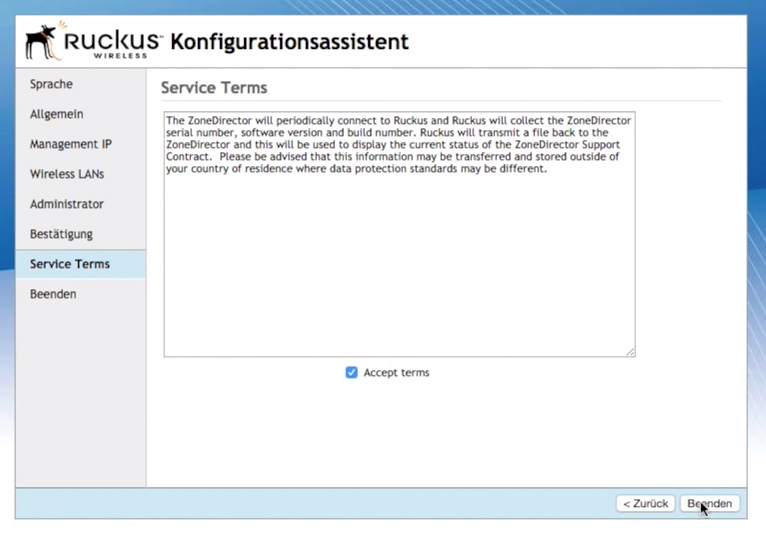Click the Service Terms page heading
766x535 pixels.
(x=214, y=88)
